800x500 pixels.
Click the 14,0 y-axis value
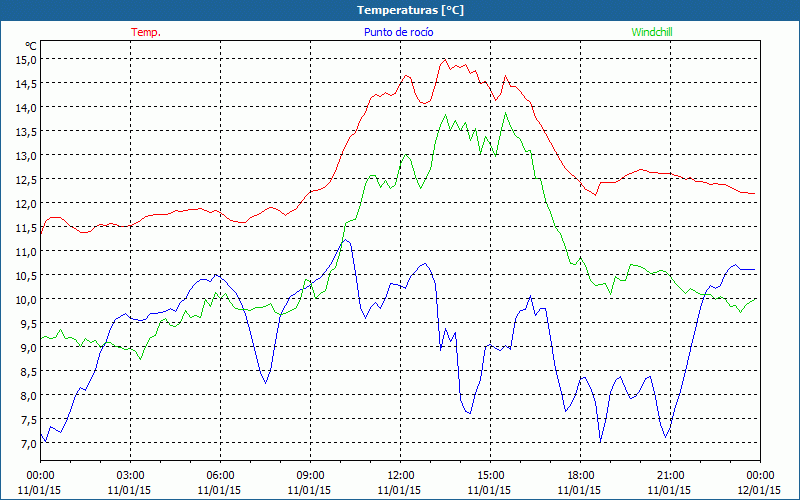pyautogui.click(x=26, y=108)
